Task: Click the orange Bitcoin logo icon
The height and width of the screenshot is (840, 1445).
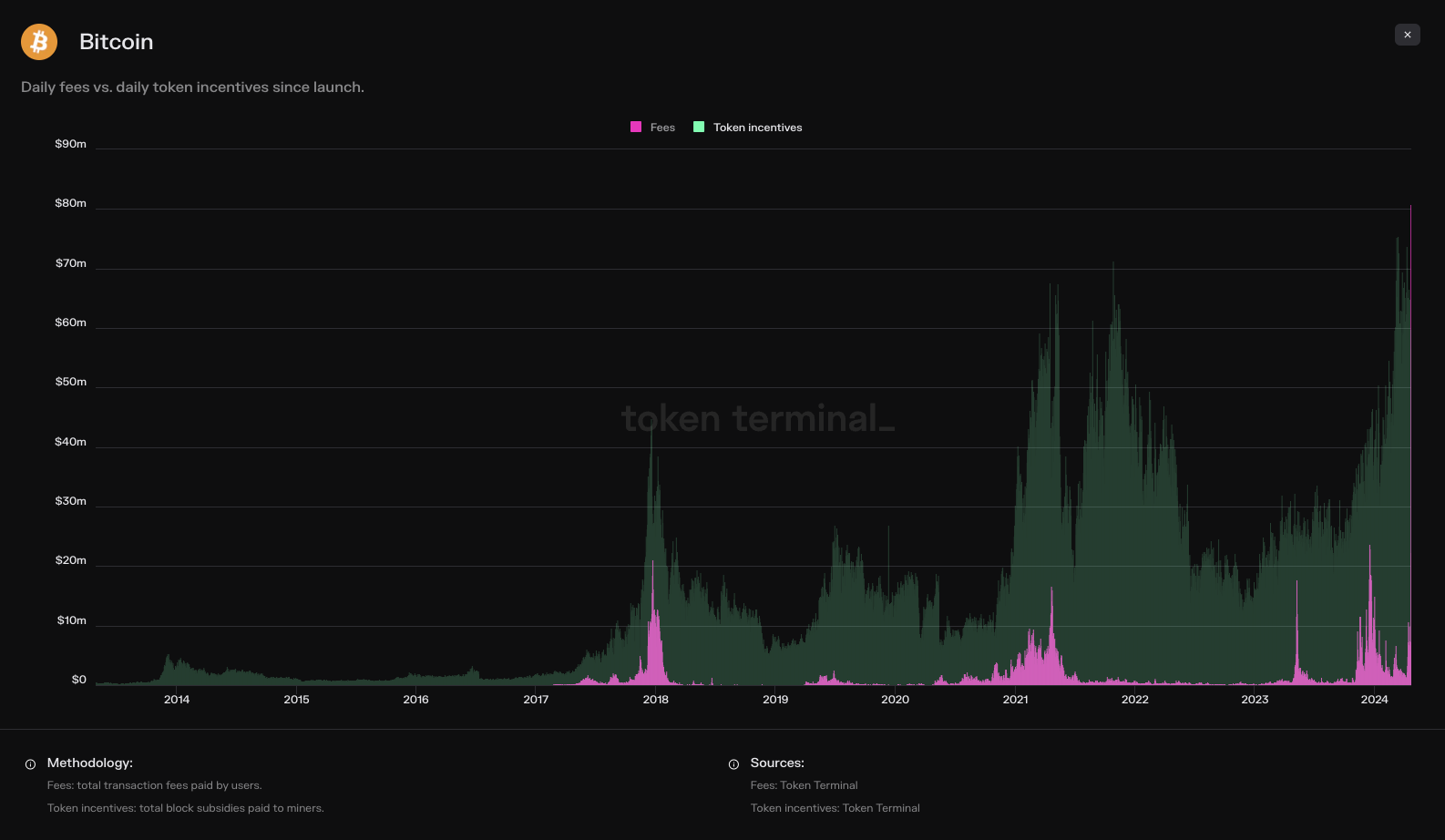Action: point(39,42)
